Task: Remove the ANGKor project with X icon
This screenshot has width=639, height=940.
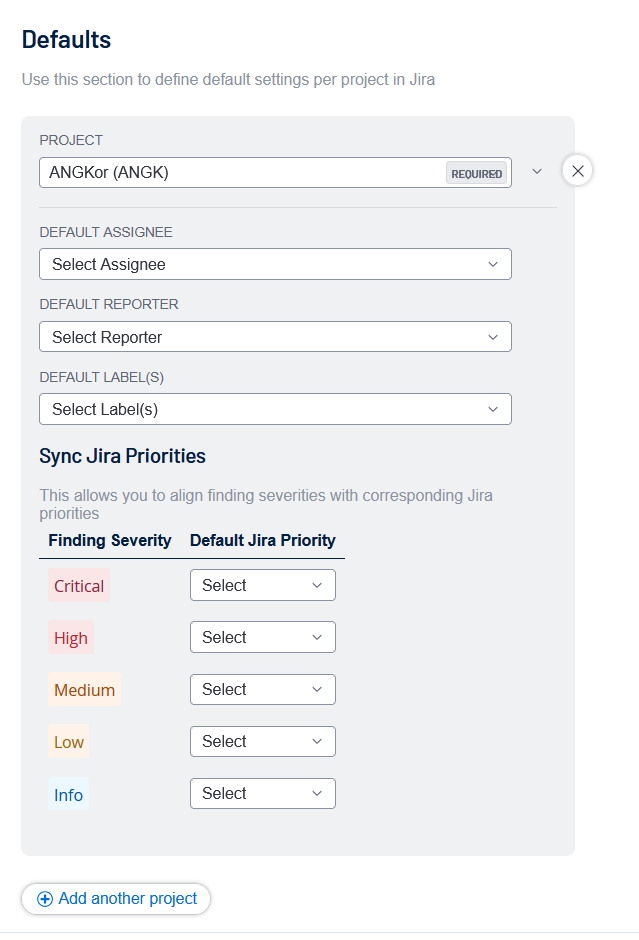Action: point(577,171)
